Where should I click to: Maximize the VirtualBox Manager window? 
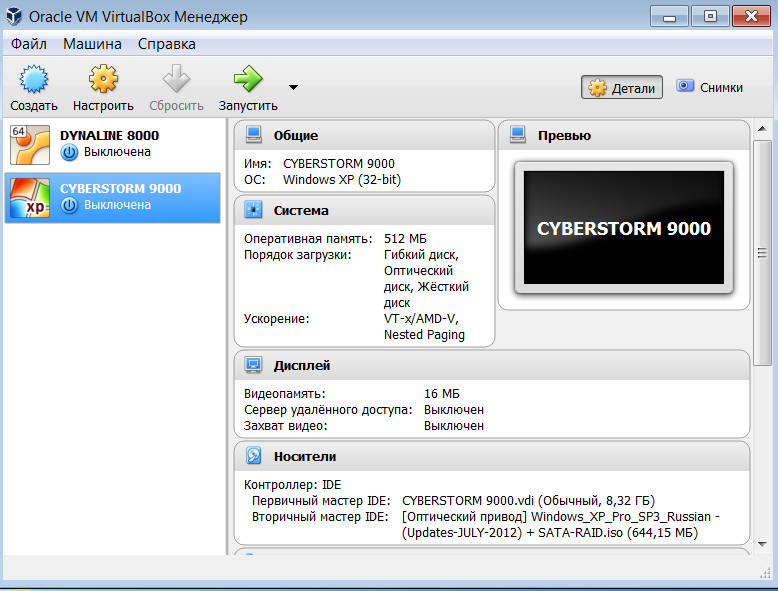point(710,16)
